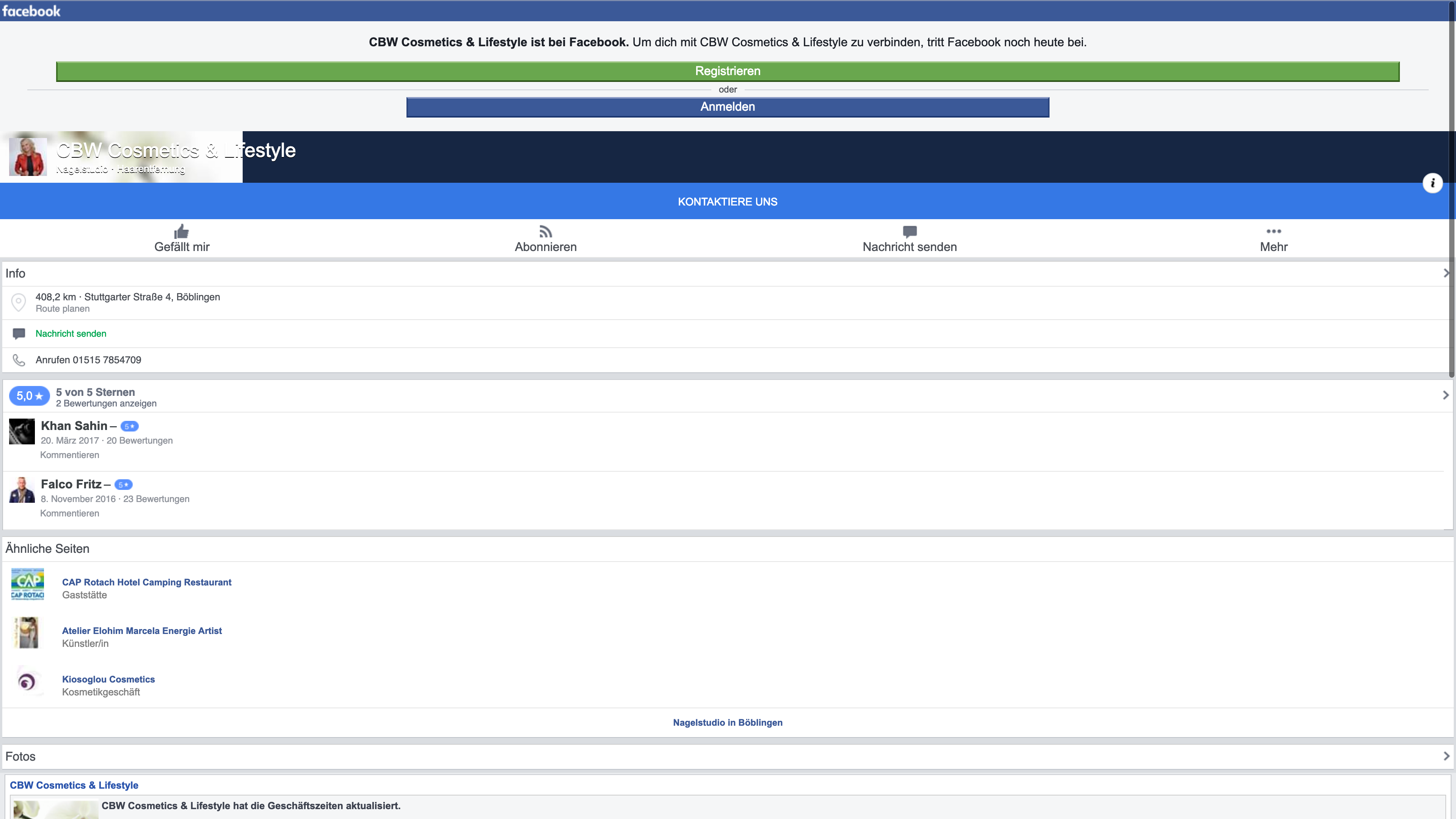Click CBW Cosmetics & Lifestyle post author link
The image size is (1456, 819).
[74, 785]
